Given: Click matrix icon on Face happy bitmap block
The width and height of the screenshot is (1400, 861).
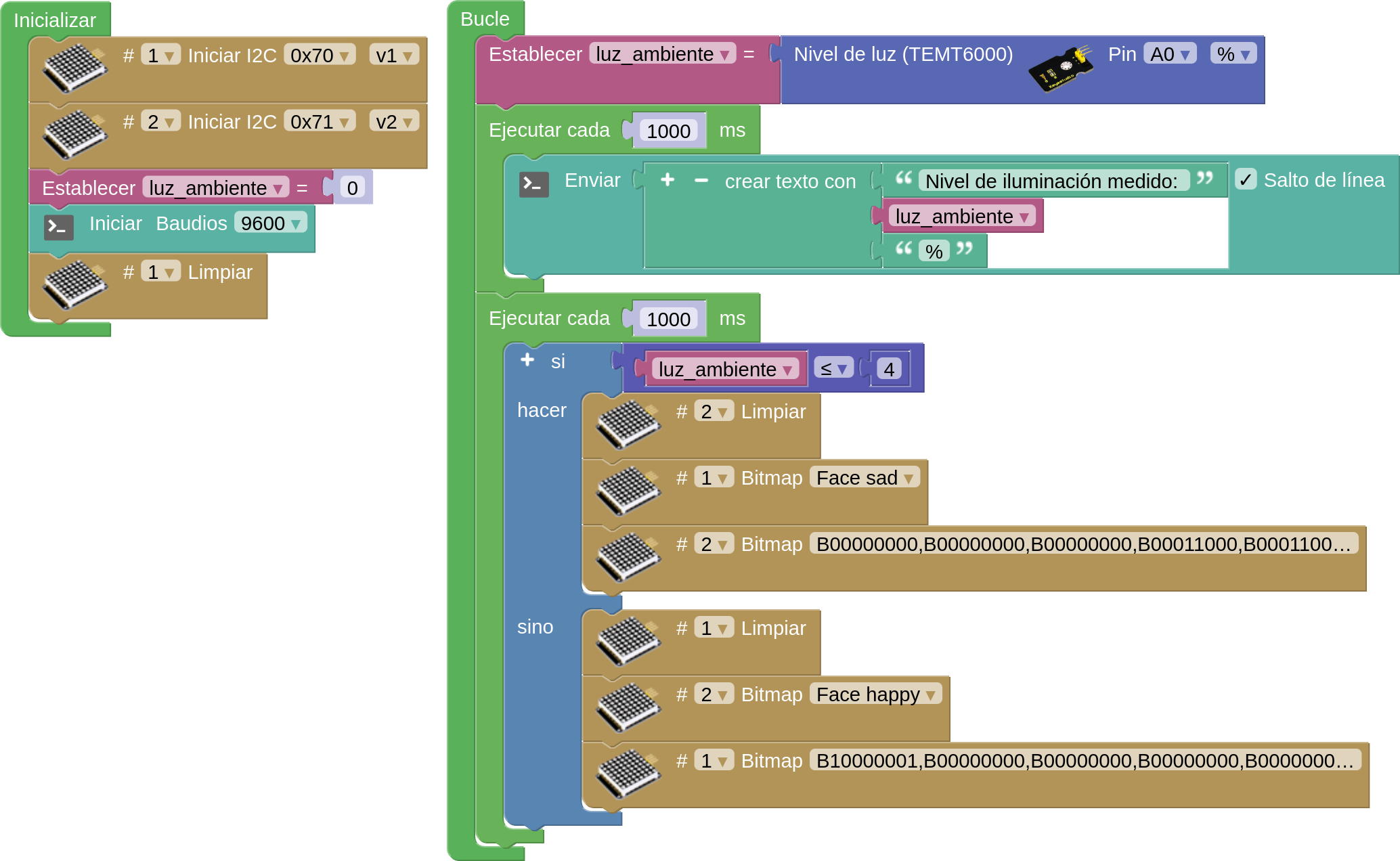Looking at the screenshot, I should pyautogui.click(x=628, y=707).
